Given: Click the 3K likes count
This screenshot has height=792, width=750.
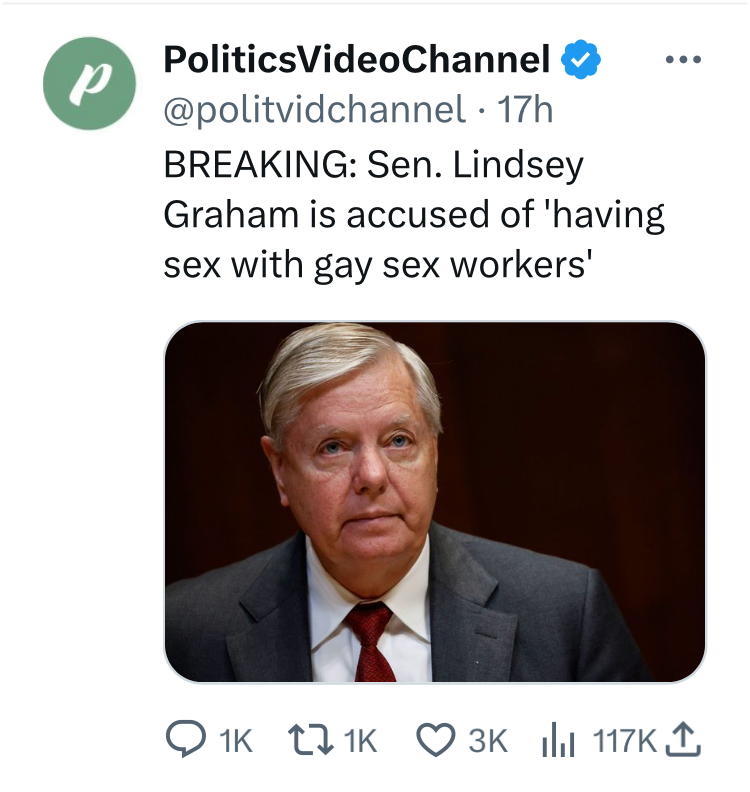Looking at the screenshot, I should pyautogui.click(x=487, y=741).
